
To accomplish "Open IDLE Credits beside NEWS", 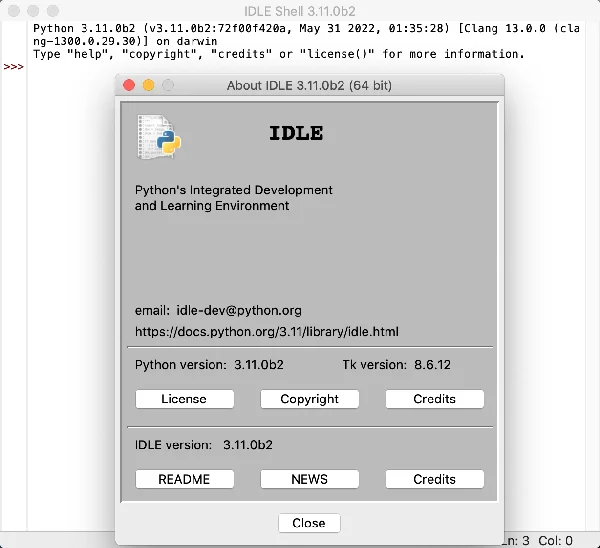I will (435, 479).
